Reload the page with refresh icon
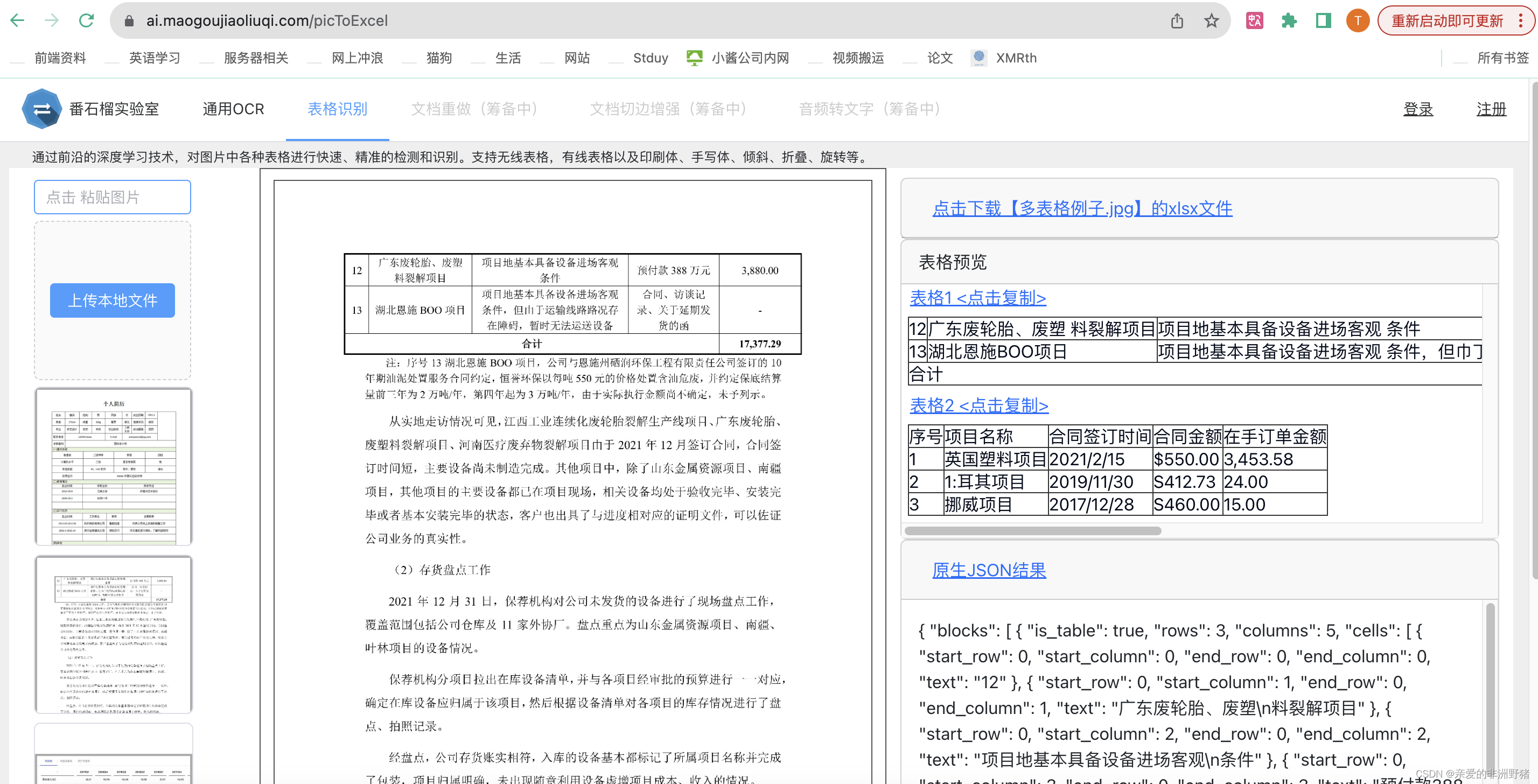 click(87, 21)
